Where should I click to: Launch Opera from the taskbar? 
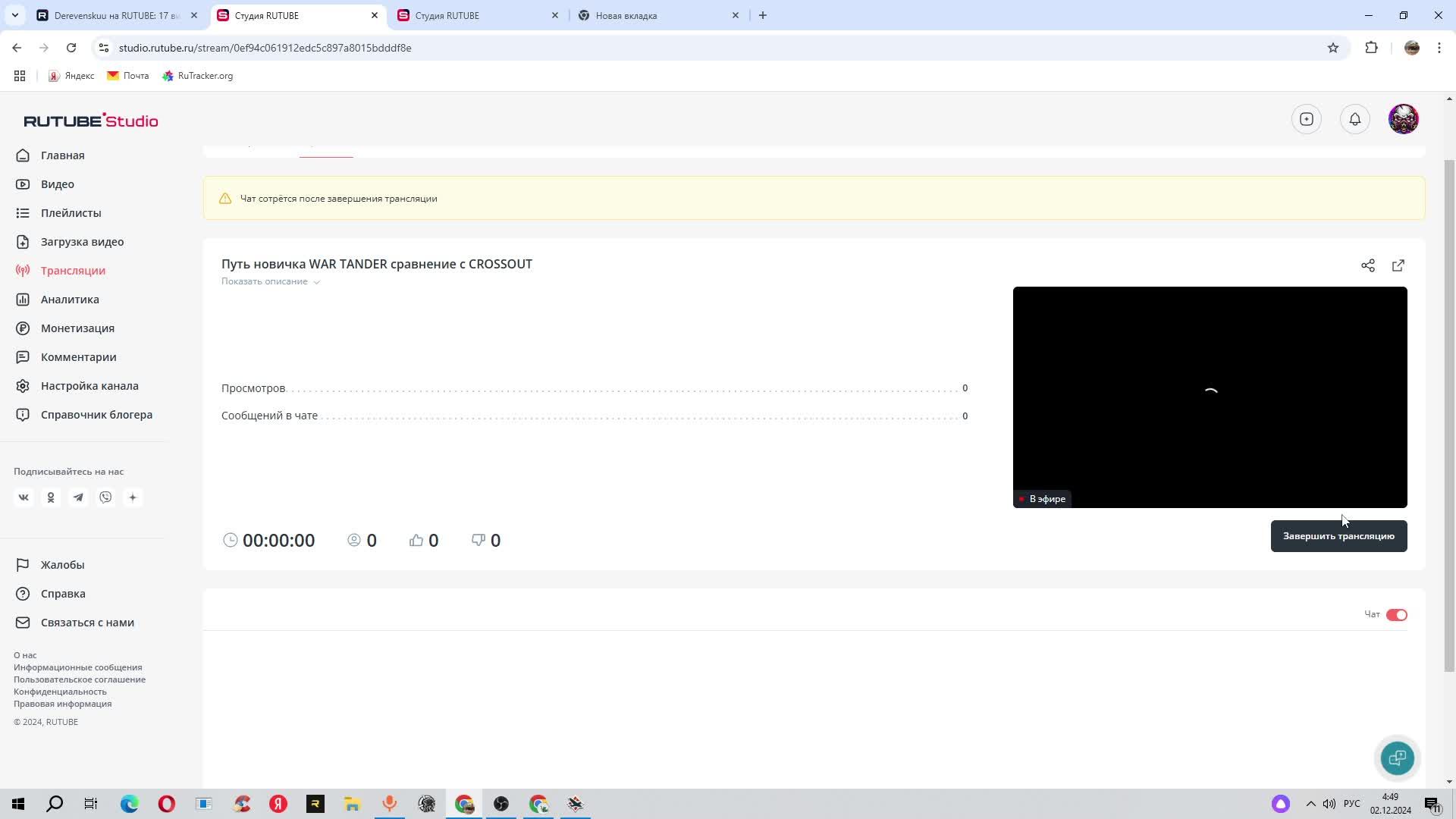tap(166, 804)
